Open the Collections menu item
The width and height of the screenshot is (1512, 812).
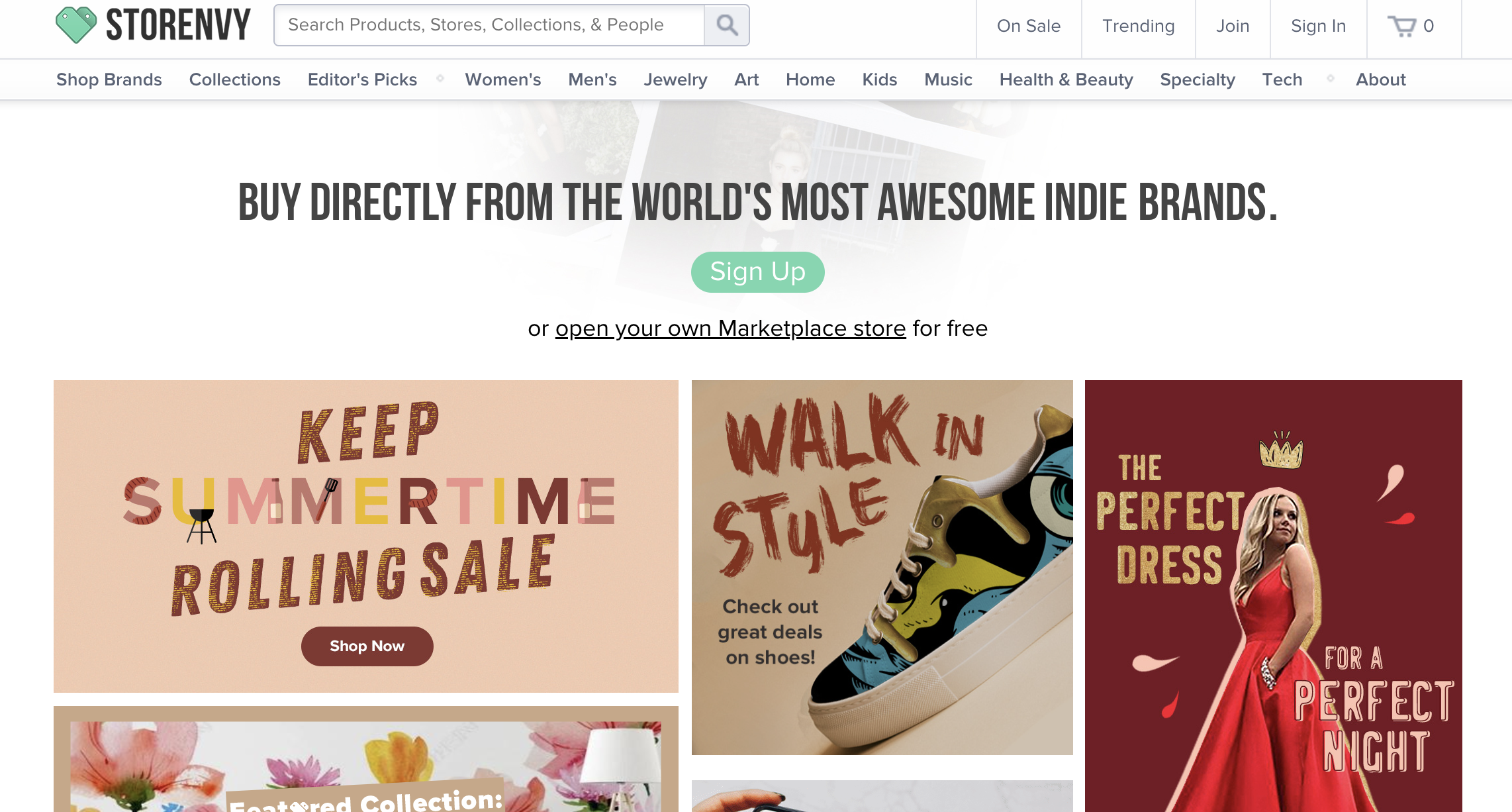pyautogui.click(x=234, y=79)
